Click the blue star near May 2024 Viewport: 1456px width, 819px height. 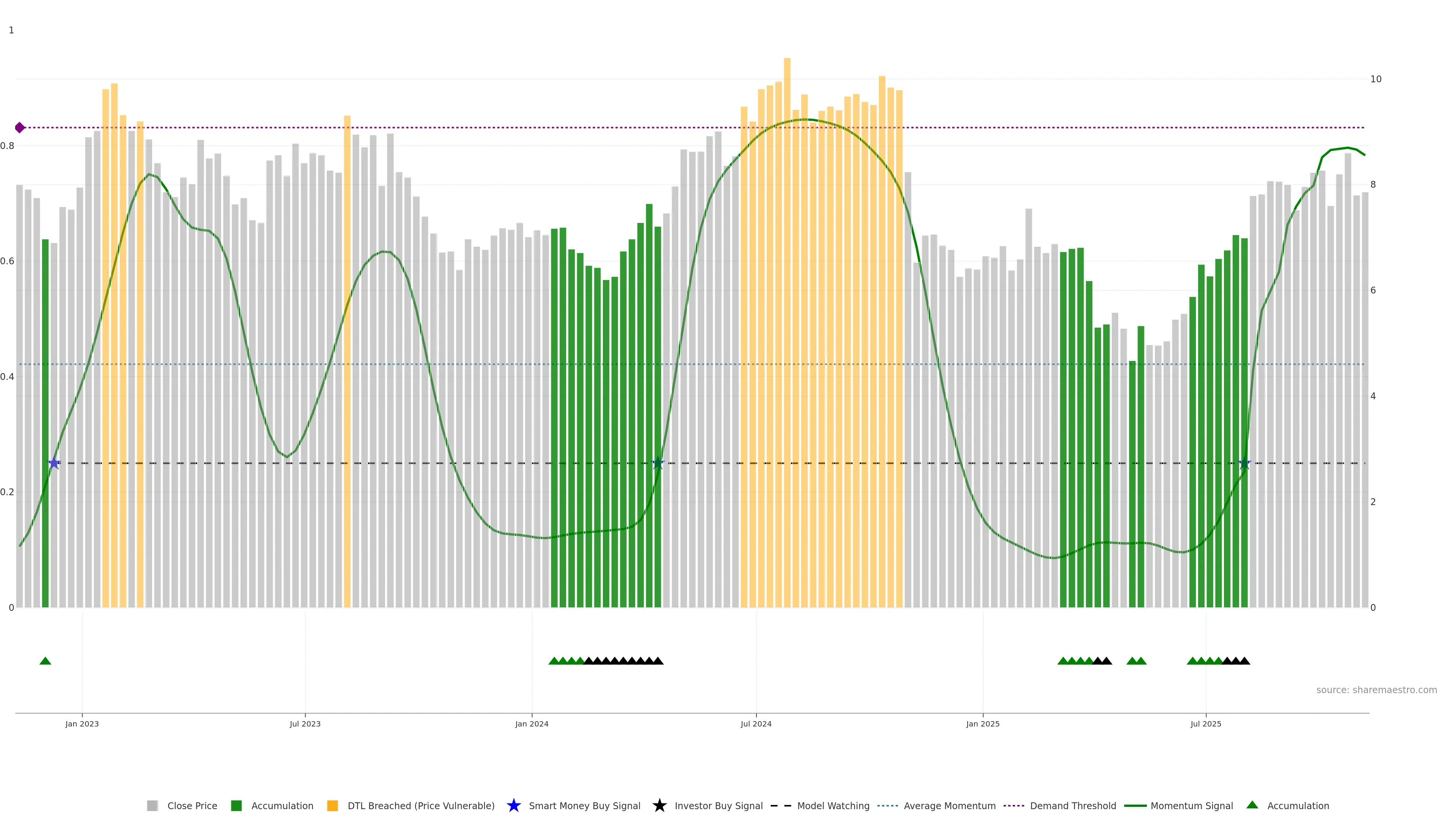tap(658, 463)
